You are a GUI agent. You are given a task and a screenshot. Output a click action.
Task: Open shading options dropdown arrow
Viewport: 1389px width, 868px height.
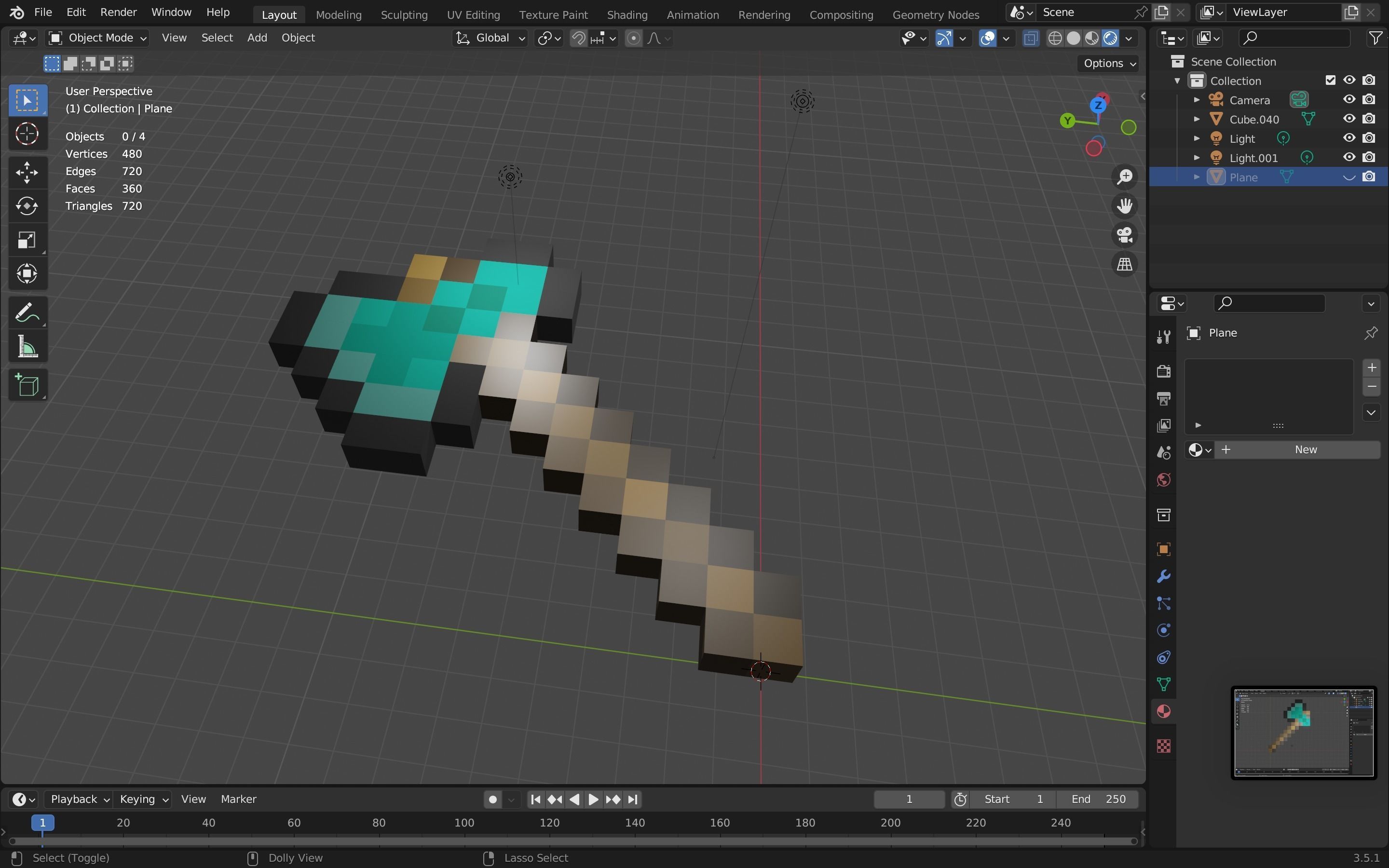1129,38
